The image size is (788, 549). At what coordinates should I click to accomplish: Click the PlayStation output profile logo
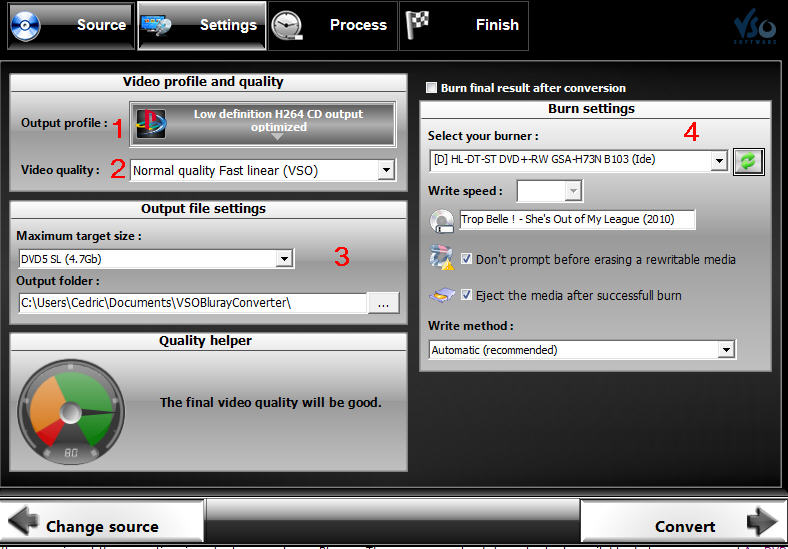pyautogui.click(x=151, y=124)
